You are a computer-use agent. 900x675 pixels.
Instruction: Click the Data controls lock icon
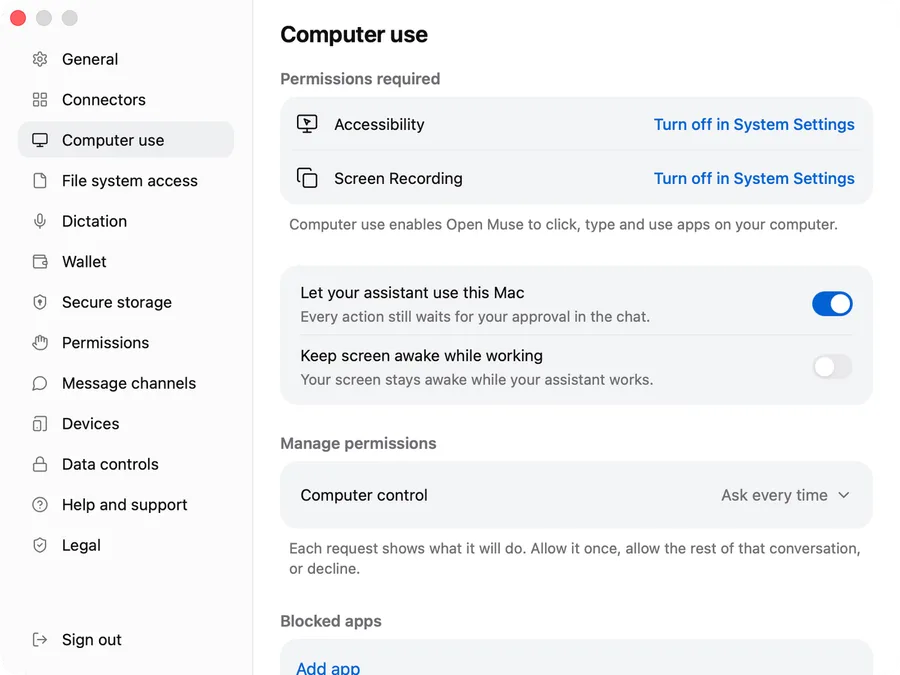point(40,464)
